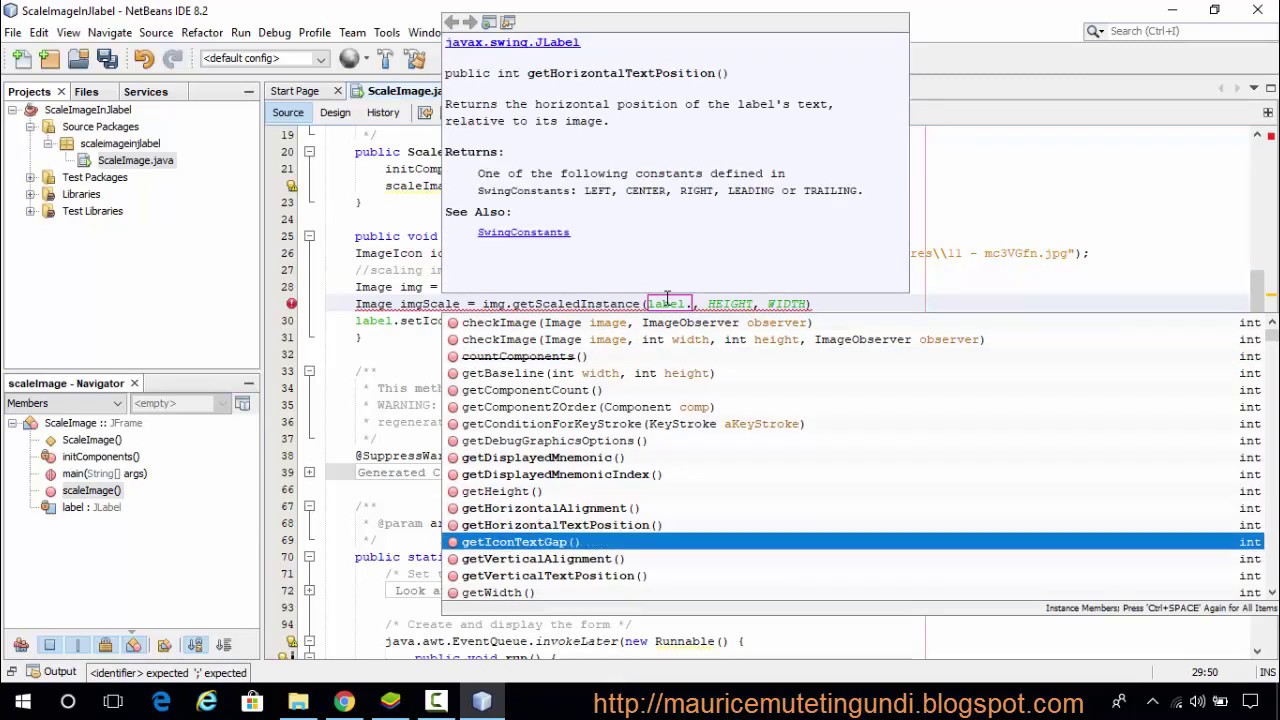
Task: Toggle Sort by Source in Navigator
Action: pyautogui.click(x=223, y=646)
